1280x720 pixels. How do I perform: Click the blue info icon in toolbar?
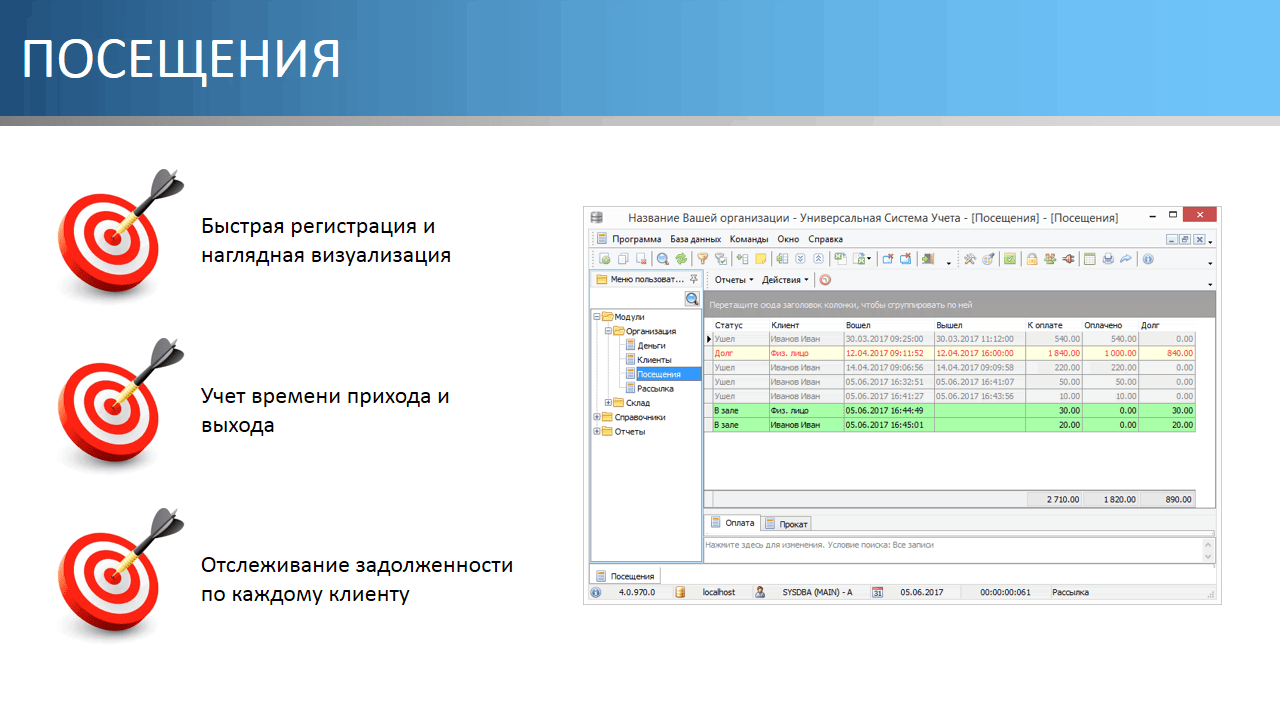1148,259
